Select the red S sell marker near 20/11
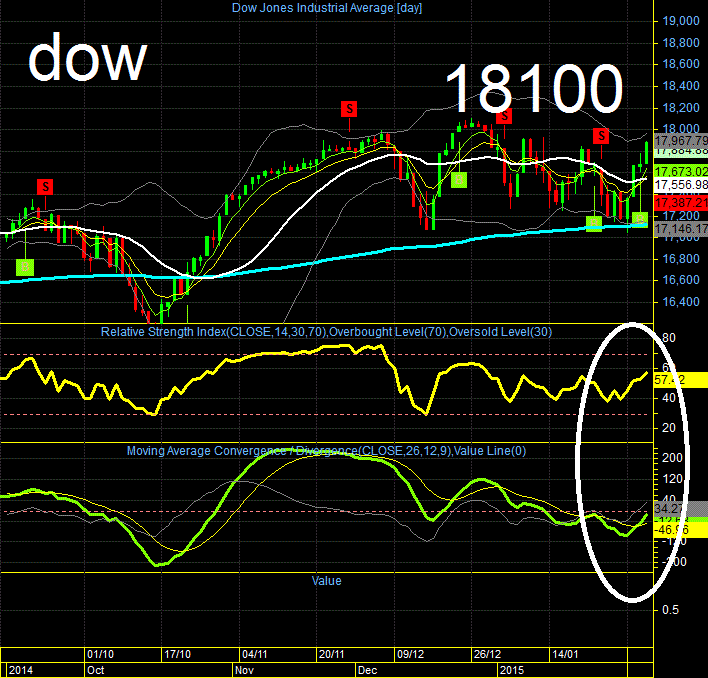708x678 pixels. (349, 109)
